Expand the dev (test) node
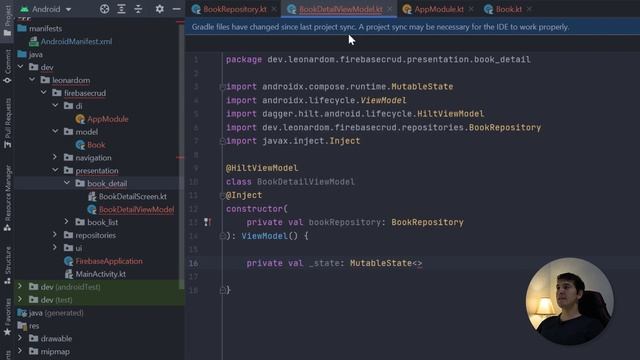The width and height of the screenshot is (640, 360). [20, 300]
